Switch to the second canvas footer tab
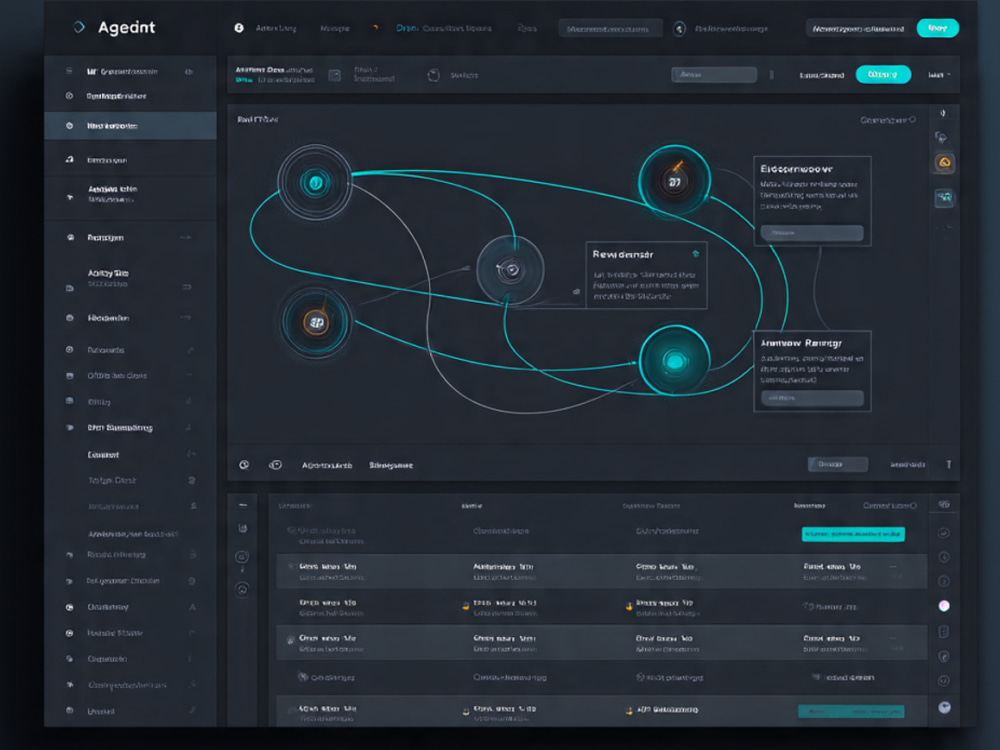 pyautogui.click(x=391, y=466)
